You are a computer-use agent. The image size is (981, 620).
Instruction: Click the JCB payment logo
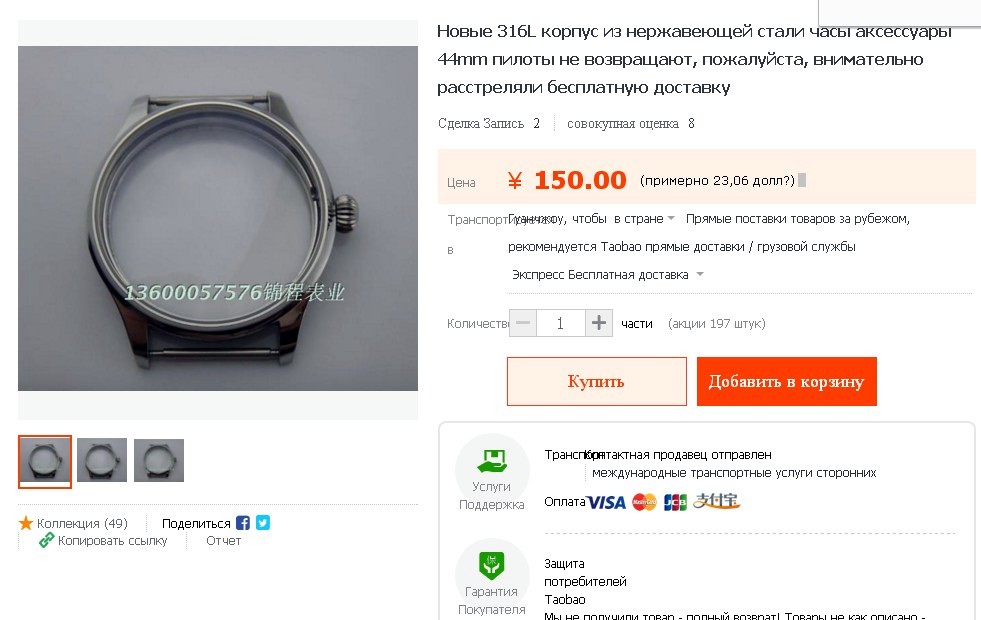pyautogui.click(x=675, y=502)
